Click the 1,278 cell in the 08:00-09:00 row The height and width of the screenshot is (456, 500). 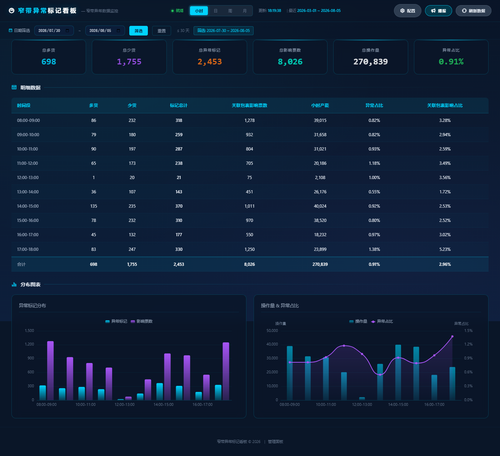click(x=250, y=120)
